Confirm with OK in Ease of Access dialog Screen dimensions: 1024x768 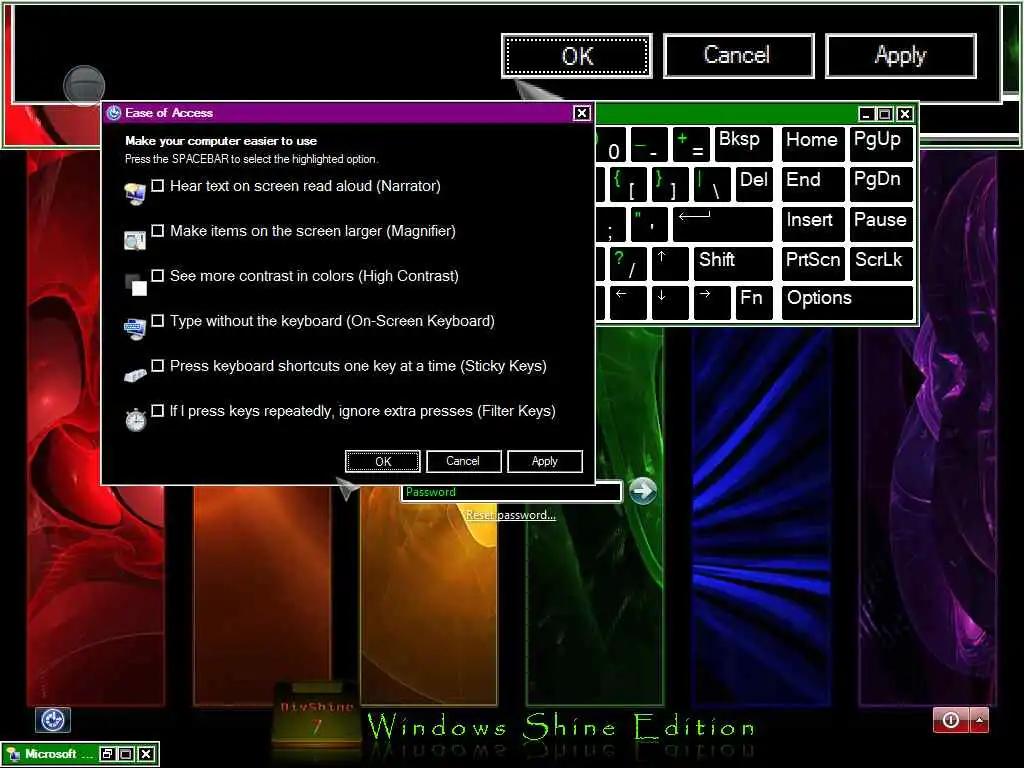383,461
